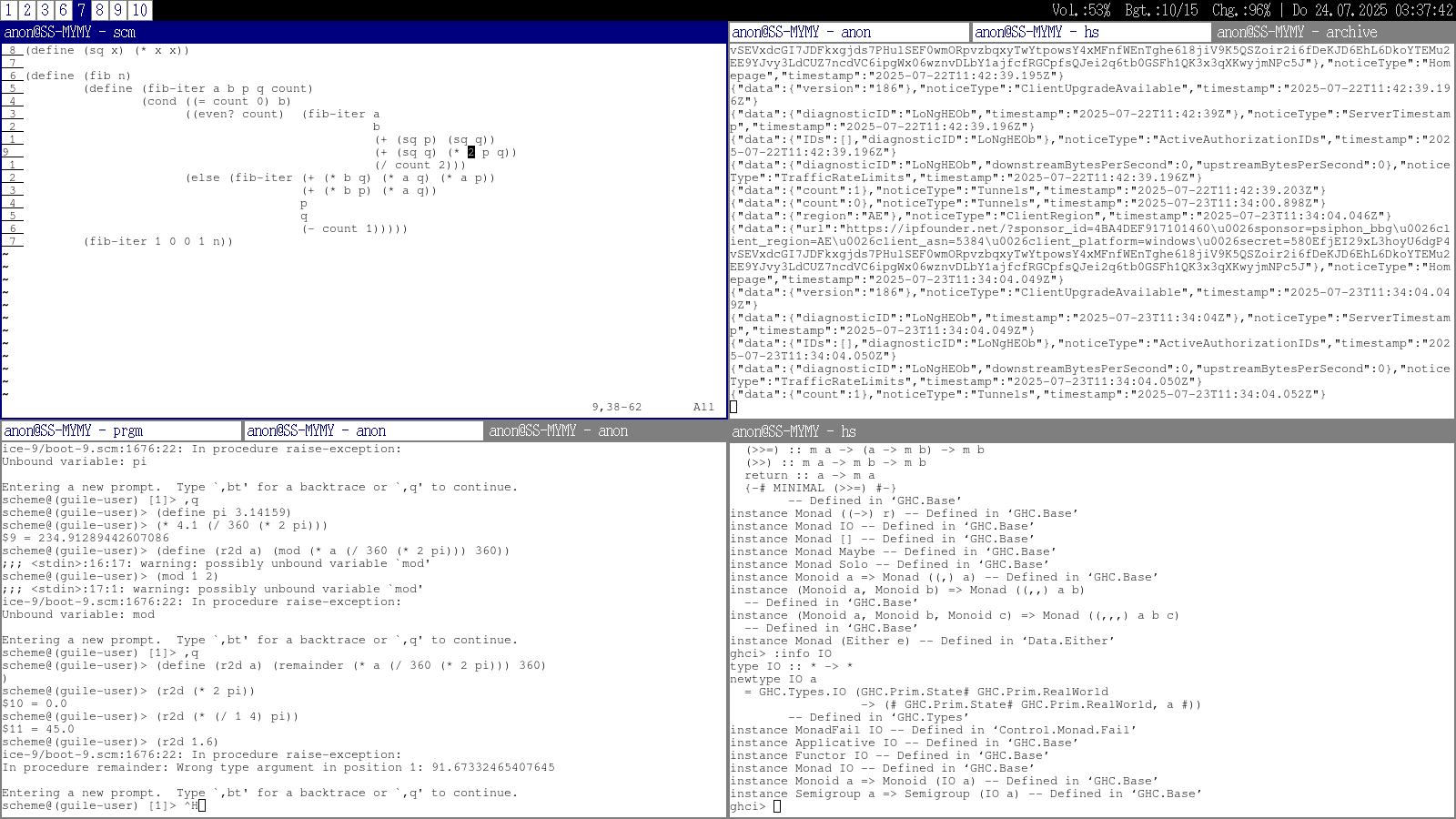Select the active workspace 7 tag
Screen dimensions: 1456x819
pyautogui.click(x=82, y=10)
